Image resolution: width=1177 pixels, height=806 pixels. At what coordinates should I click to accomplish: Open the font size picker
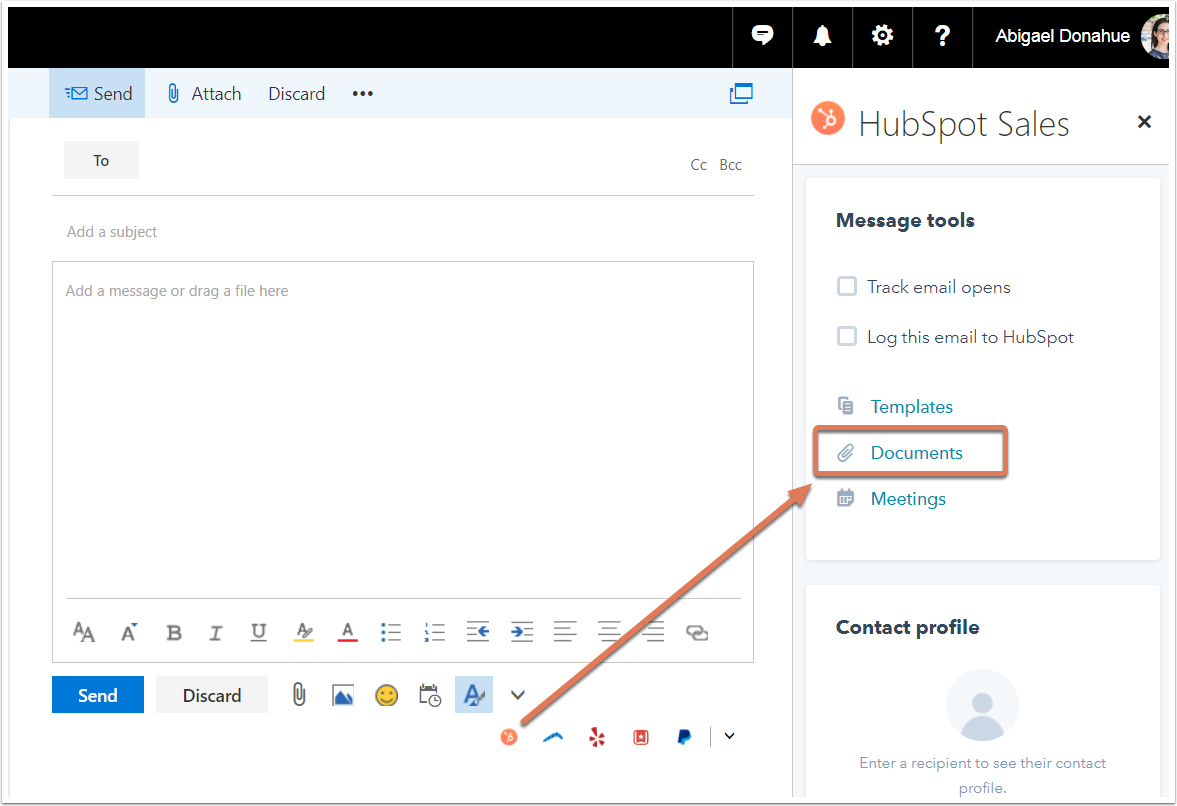pos(129,632)
